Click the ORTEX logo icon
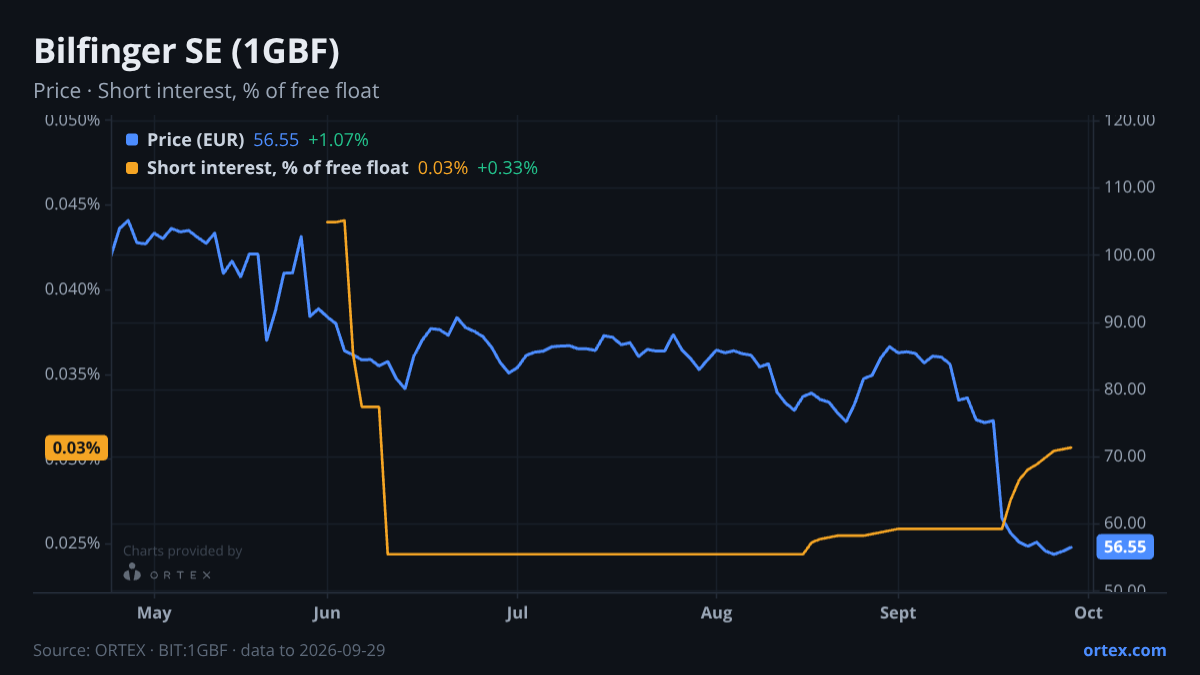This screenshot has width=1200, height=675. 132,572
